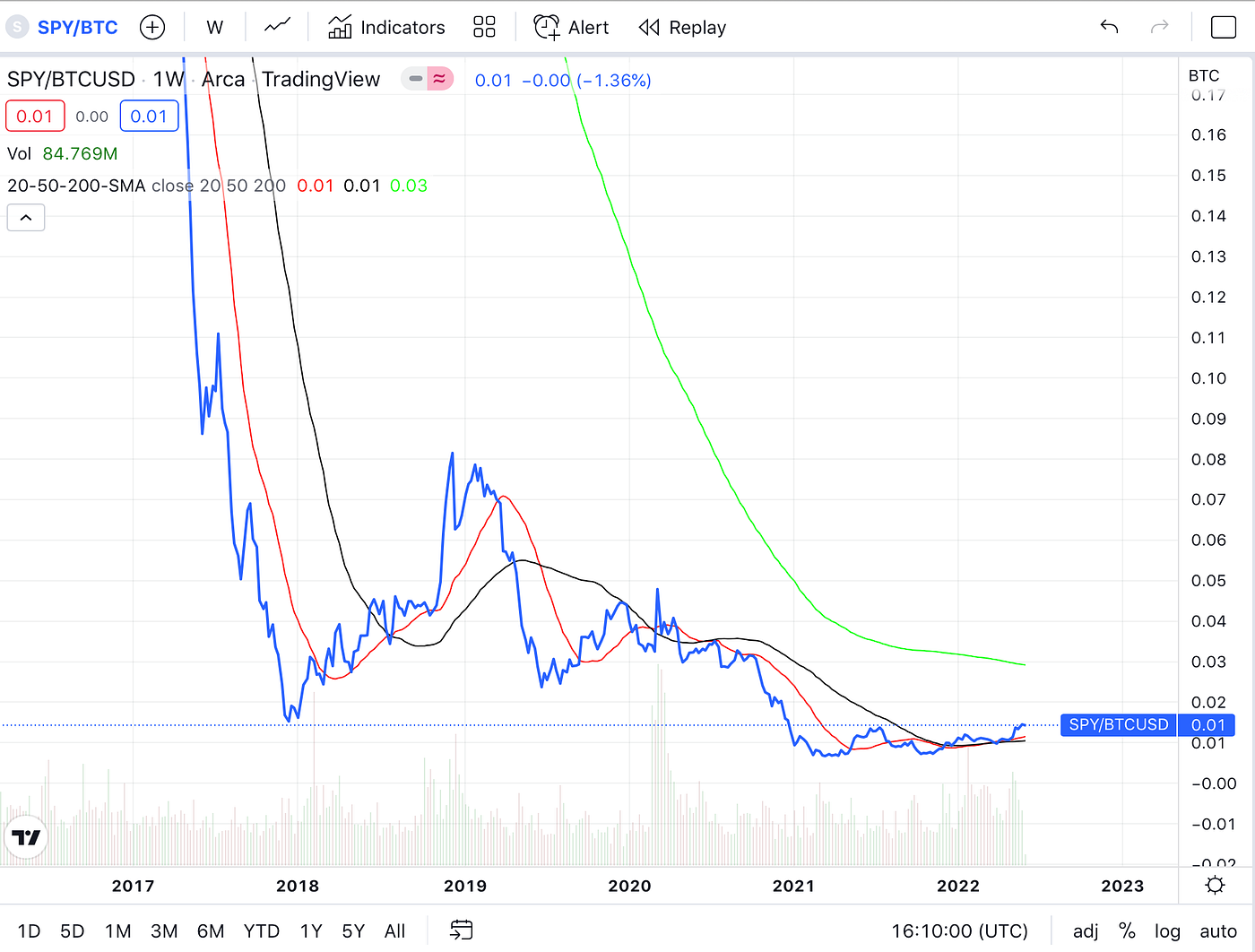Open chart settings gear icon
1255x952 pixels.
[x=1216, y=885]
